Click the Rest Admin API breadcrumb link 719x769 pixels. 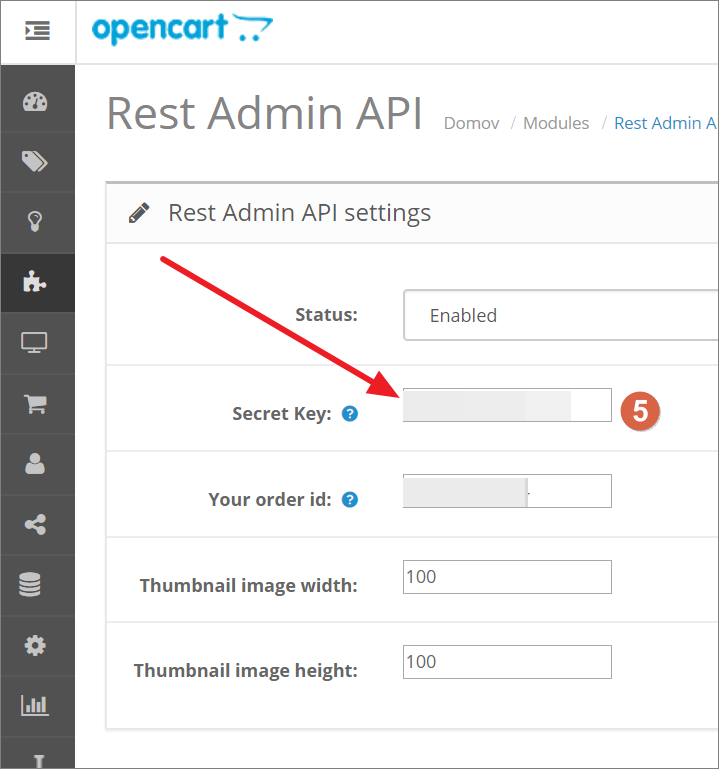pyautogui.click(x=666, y=123)
